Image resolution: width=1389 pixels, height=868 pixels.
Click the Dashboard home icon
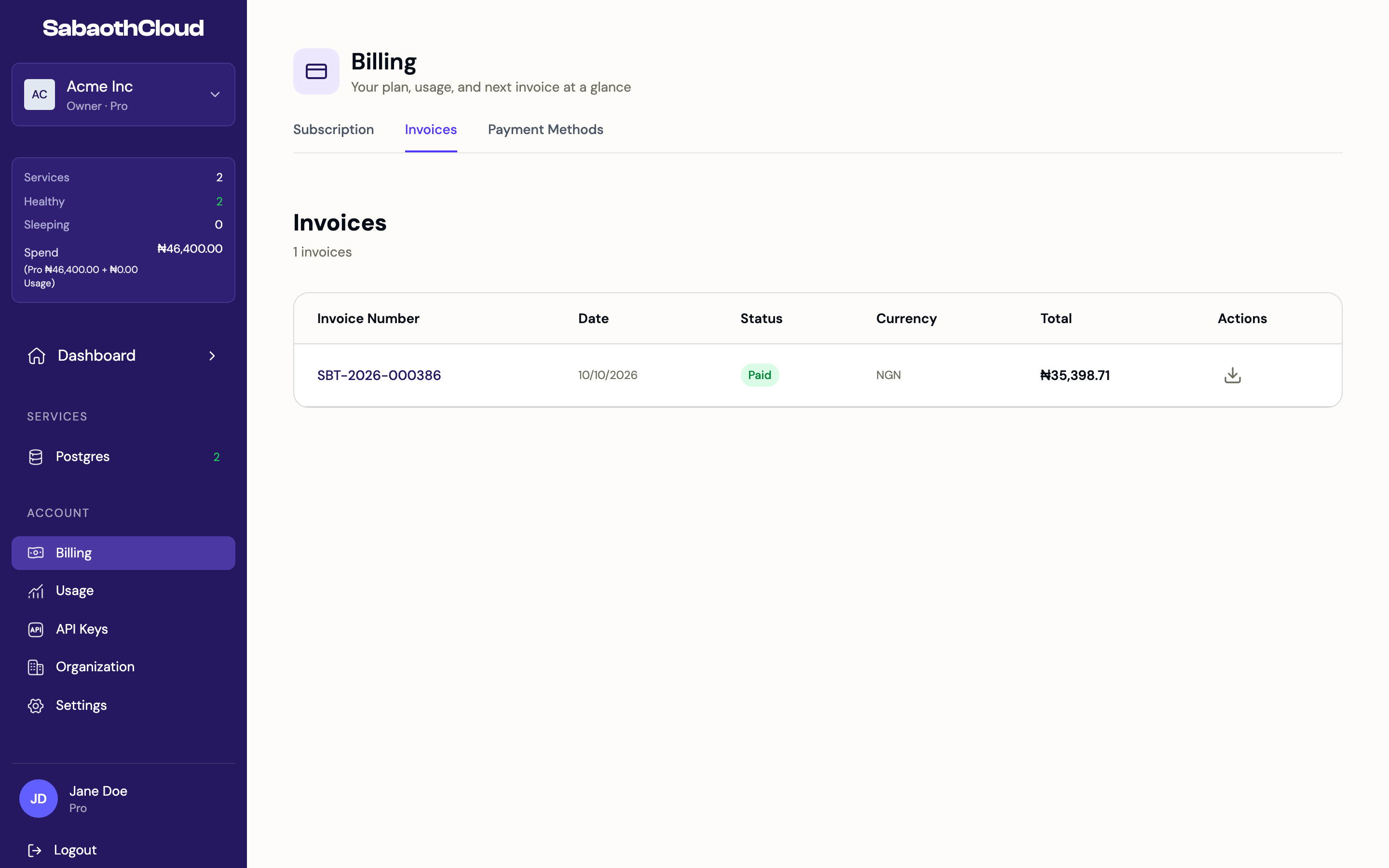[x=37, y=355]
